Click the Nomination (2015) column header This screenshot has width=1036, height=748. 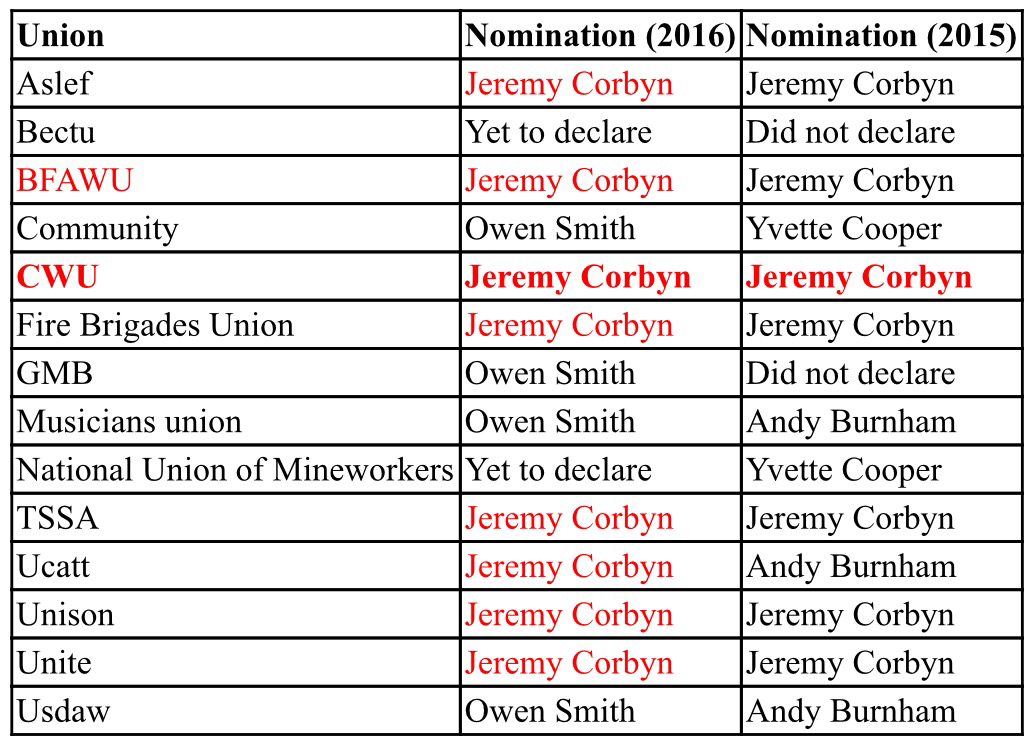click(x=881, y=36)
